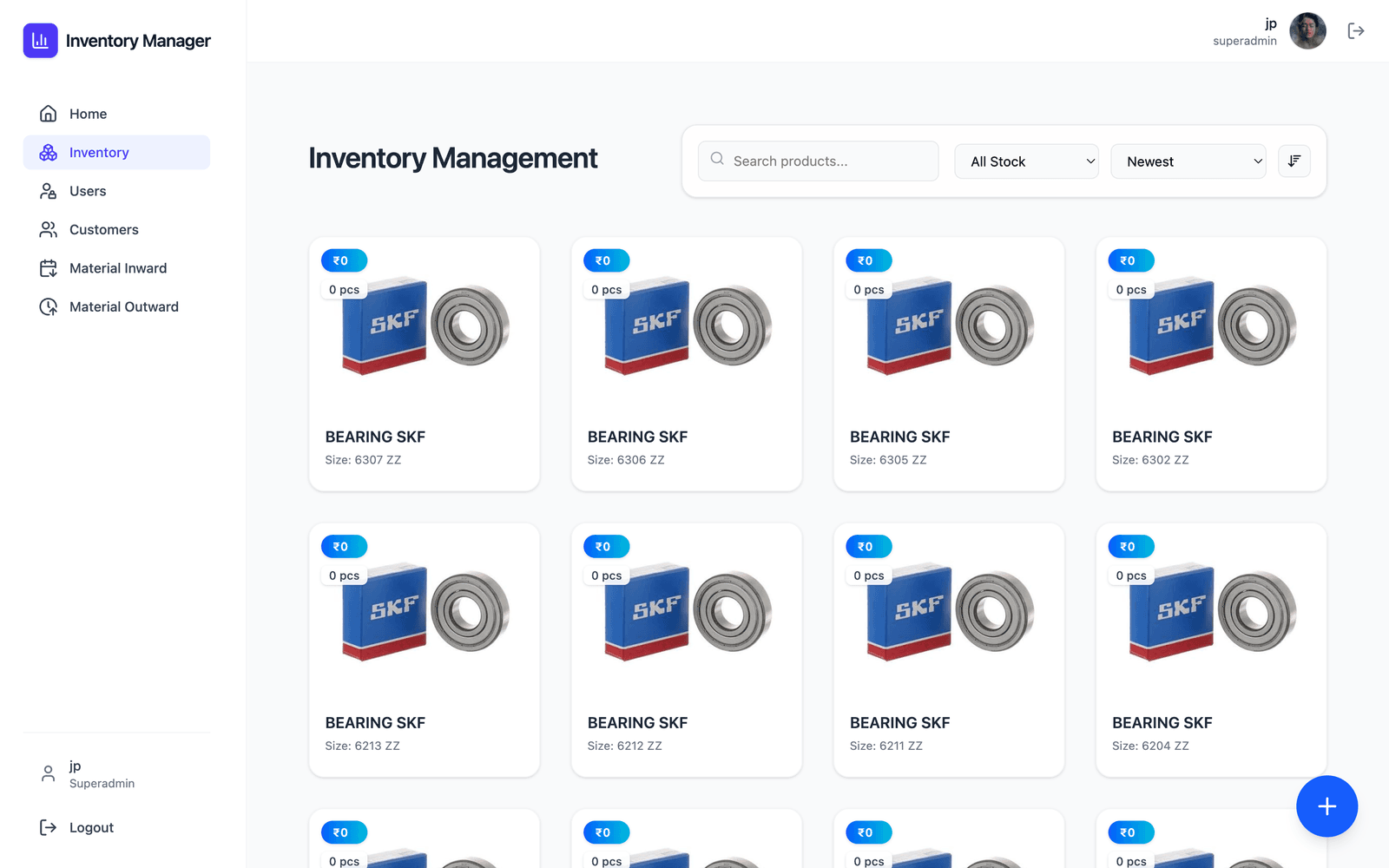Click the Inventory Management page heading
Viewport: 1389px width, 868px height.
[x=453, y=159]
